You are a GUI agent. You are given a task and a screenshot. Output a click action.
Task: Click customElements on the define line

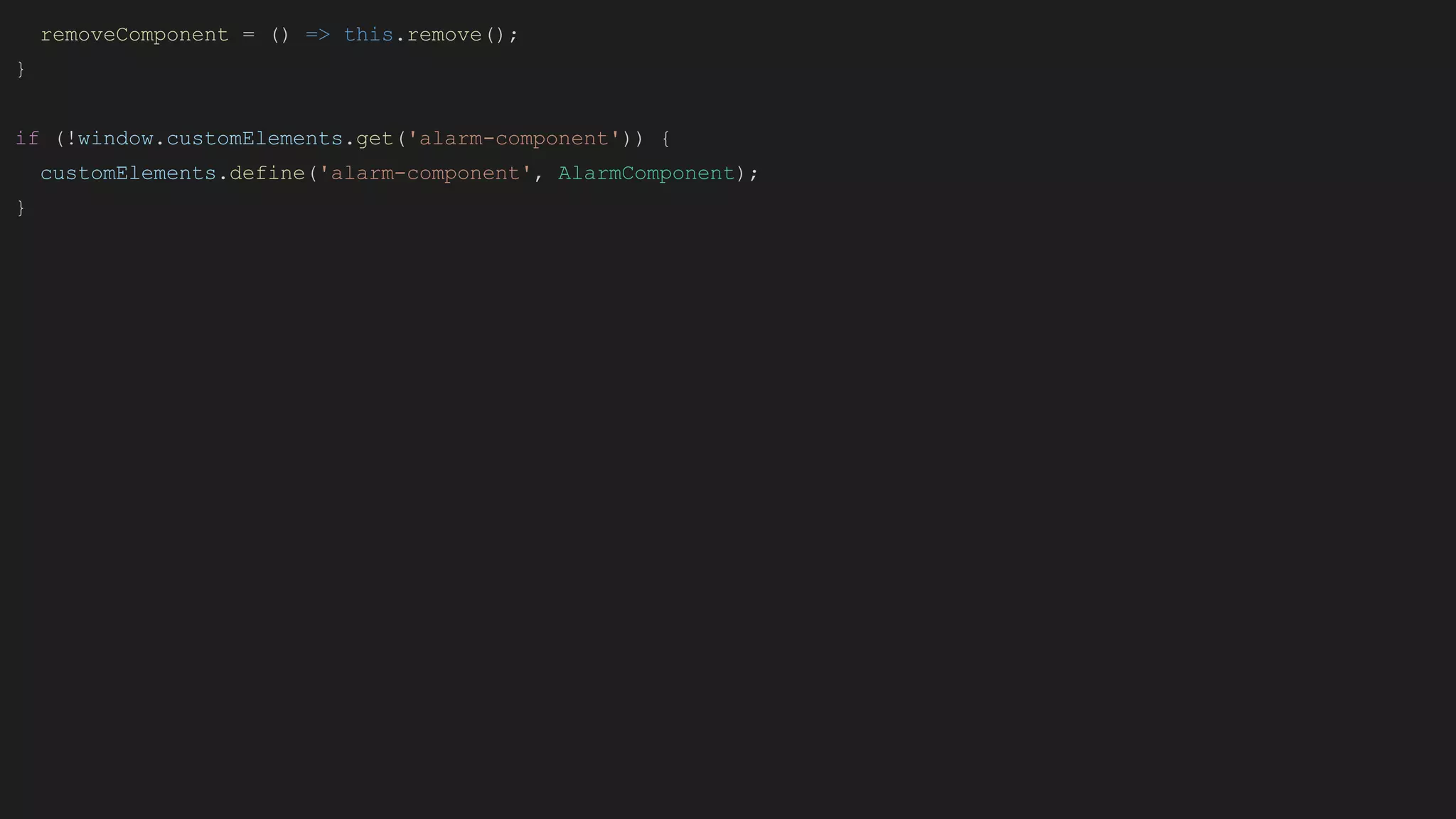(x=129, y=173)
